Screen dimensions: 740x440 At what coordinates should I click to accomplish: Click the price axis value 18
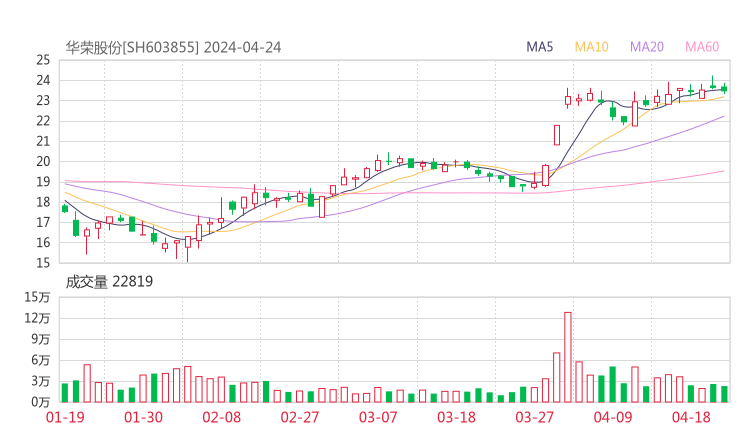click(43, 202)
